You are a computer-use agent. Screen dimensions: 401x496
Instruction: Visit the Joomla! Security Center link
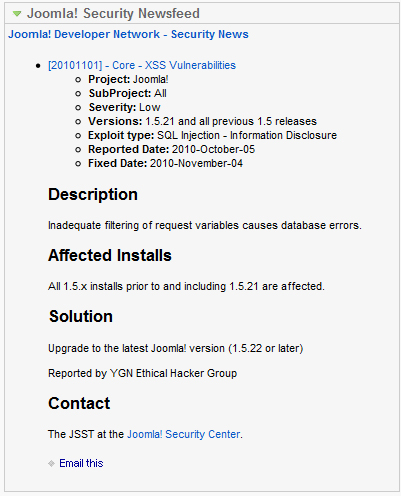point(184,434)
